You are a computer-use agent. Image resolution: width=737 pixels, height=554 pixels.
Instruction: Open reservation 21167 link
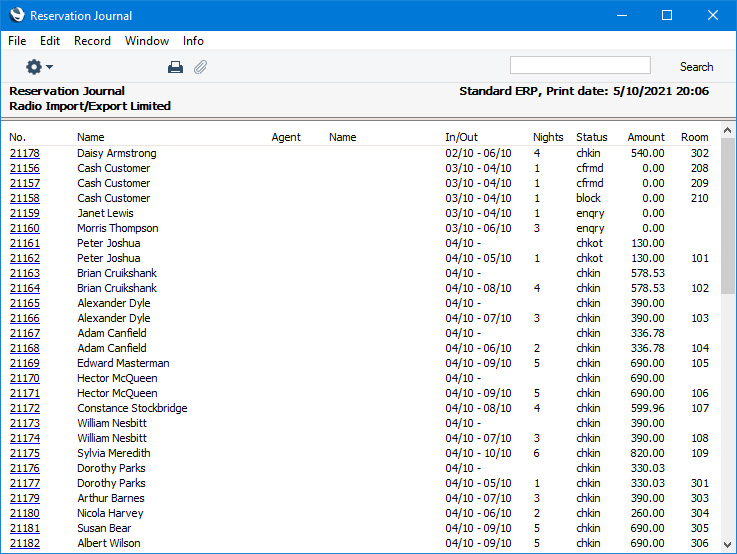pyautogui.click(x=25, y=333)
